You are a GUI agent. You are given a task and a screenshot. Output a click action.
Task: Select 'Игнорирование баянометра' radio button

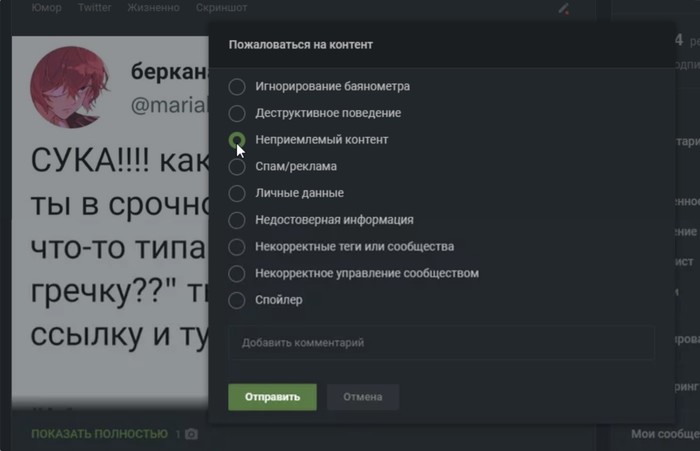[x=237, y=86]
